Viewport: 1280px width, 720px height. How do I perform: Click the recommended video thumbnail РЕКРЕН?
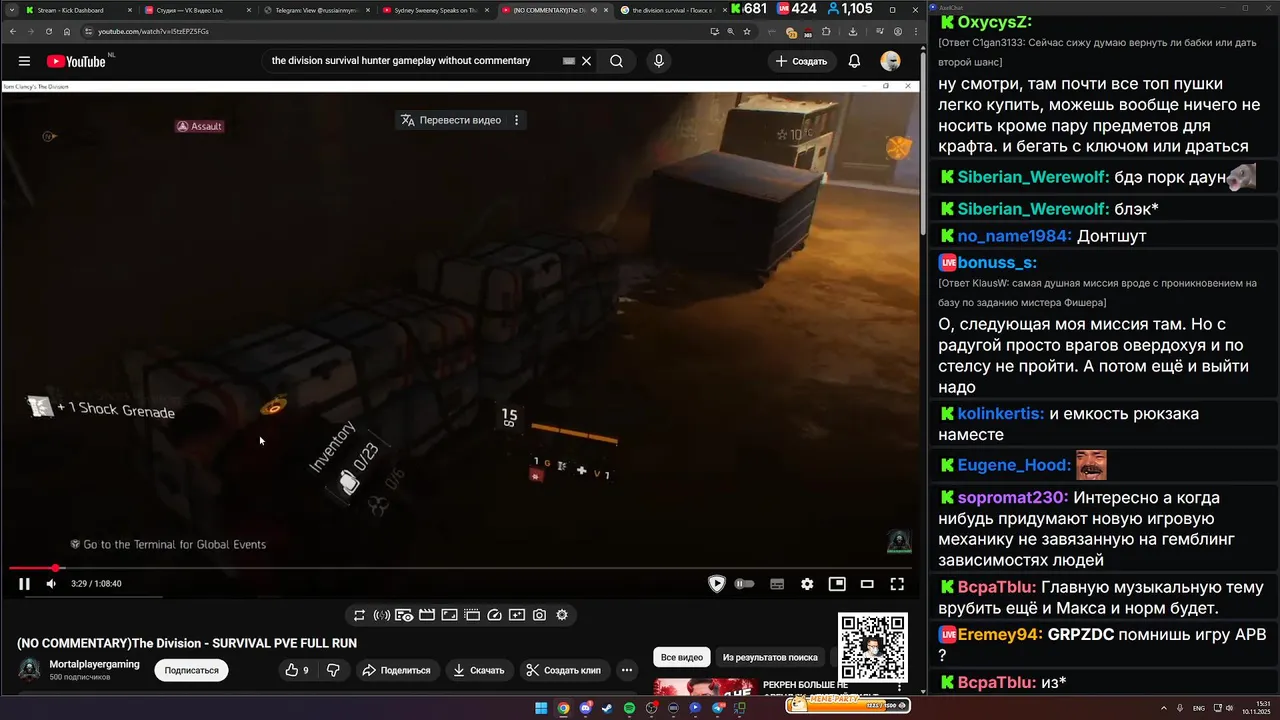point(704,687)
